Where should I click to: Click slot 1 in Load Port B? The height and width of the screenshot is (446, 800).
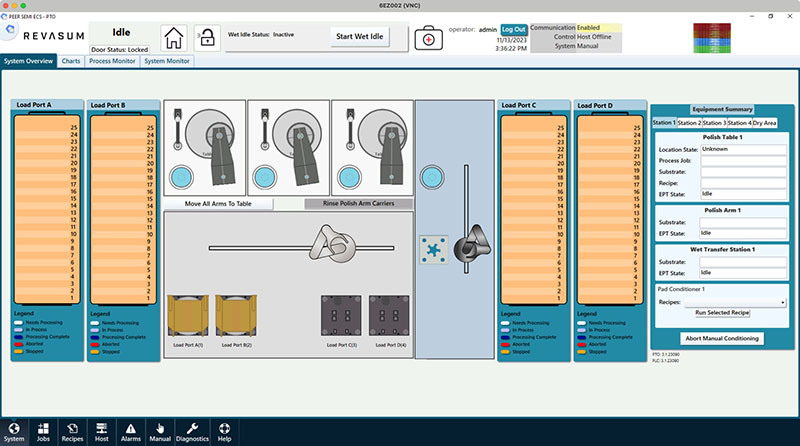click(123, 298)
